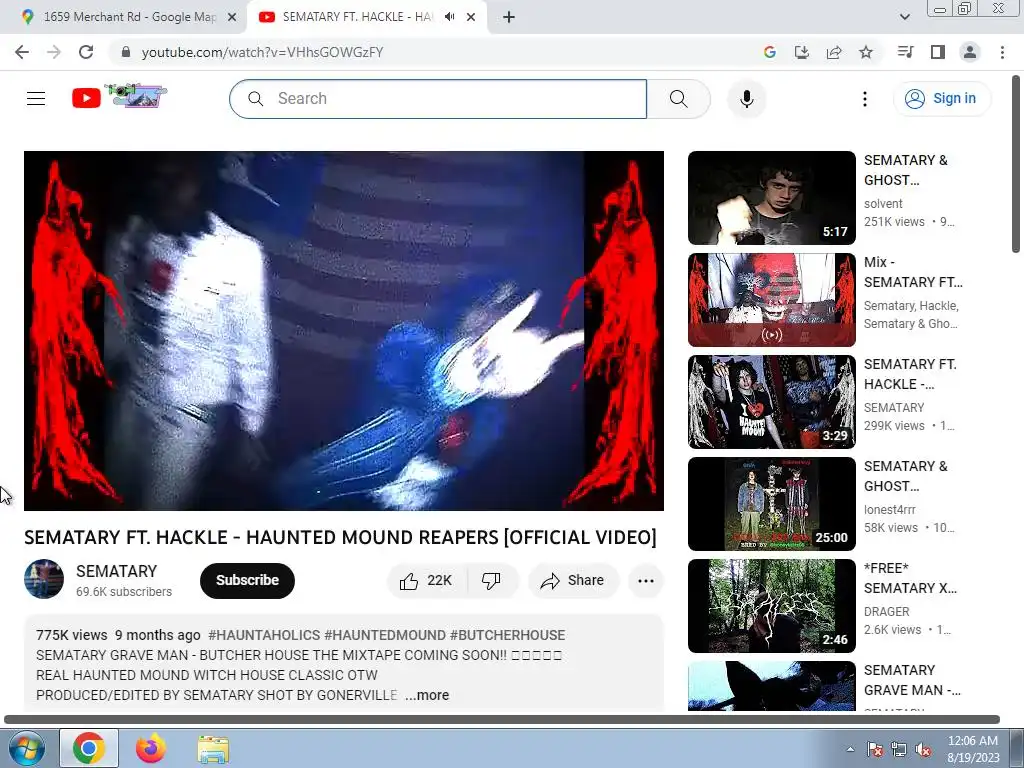This screenshot has width=1024, height=768.
Task: Open the tab search dropdown chevron
Action: coord(904,18)
